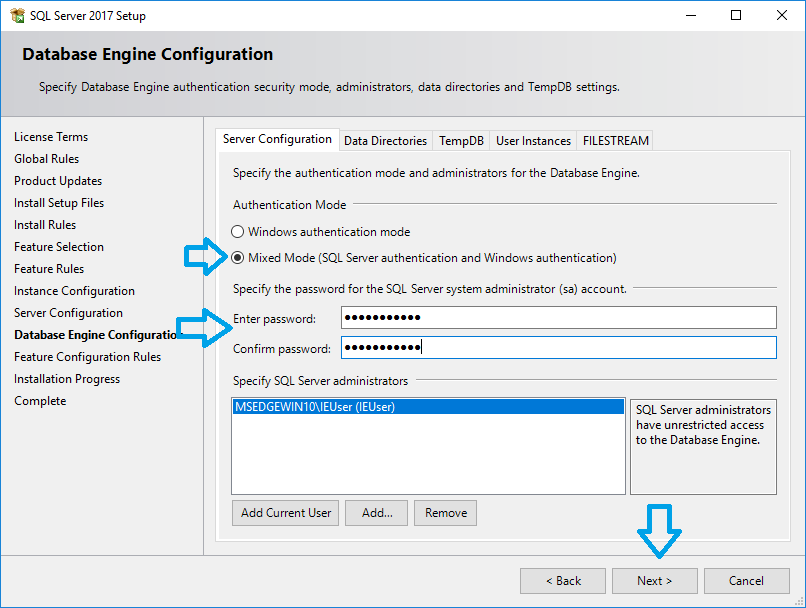Click the SQL Server Setup title bar icon
806x608 pixels.
(x=16, y=16)
